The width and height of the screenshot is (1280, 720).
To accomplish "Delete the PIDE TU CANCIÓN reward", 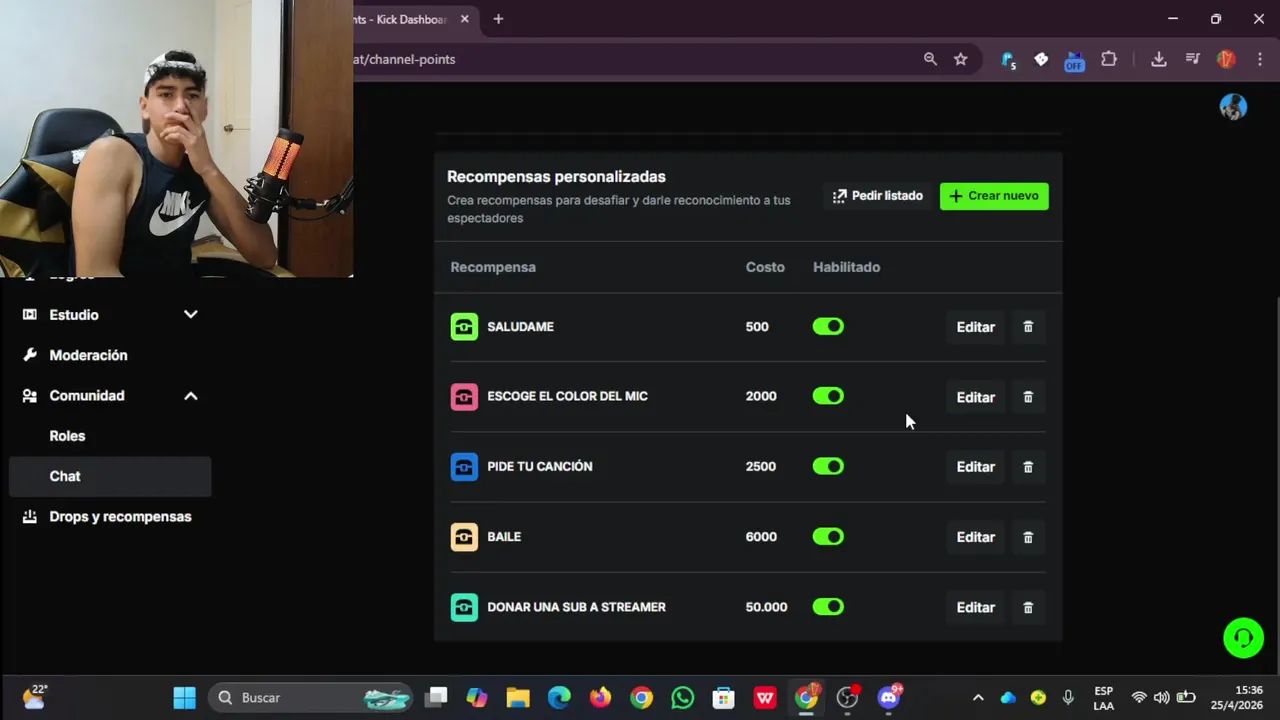I will point(1028,467).
